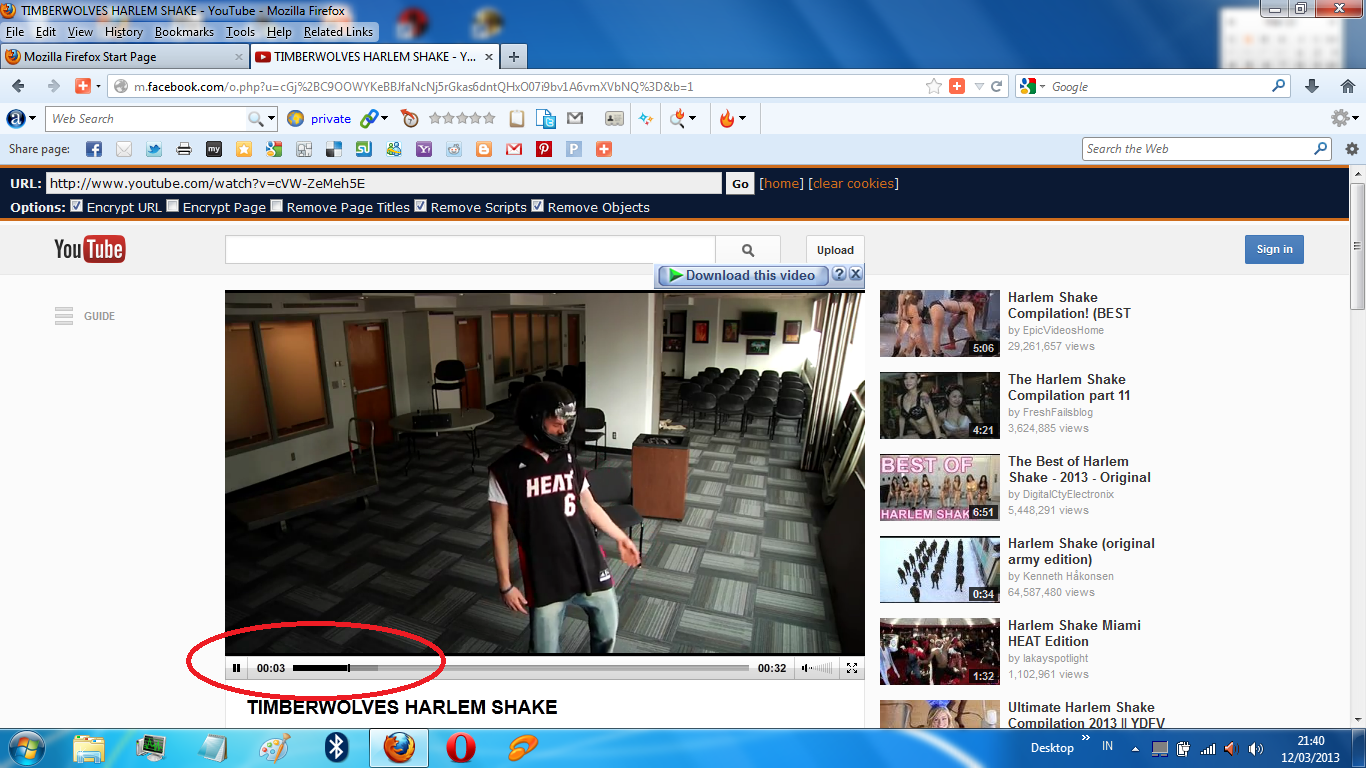Mute video with speaker icon
The height and width of the screenshot is (768, 1366).
click(806, 668)
